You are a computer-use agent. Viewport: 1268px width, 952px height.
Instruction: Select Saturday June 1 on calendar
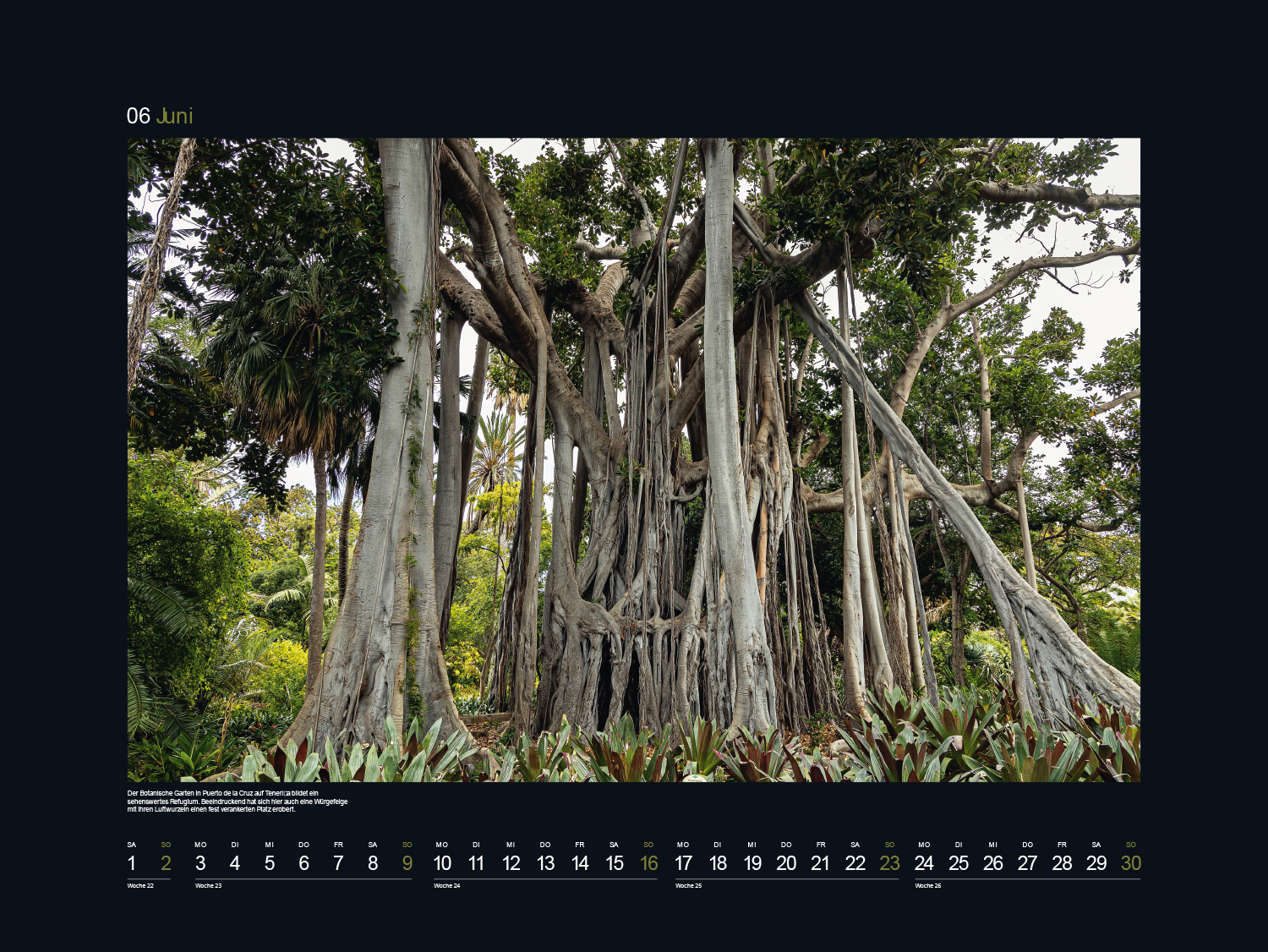click(132, 863)
